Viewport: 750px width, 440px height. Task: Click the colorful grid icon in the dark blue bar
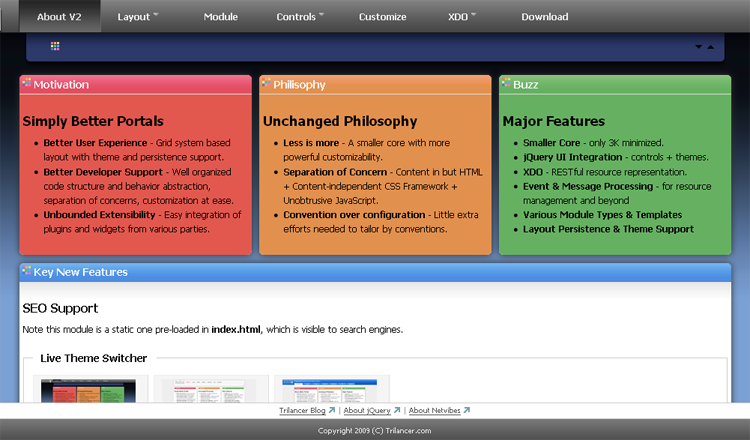55,46
